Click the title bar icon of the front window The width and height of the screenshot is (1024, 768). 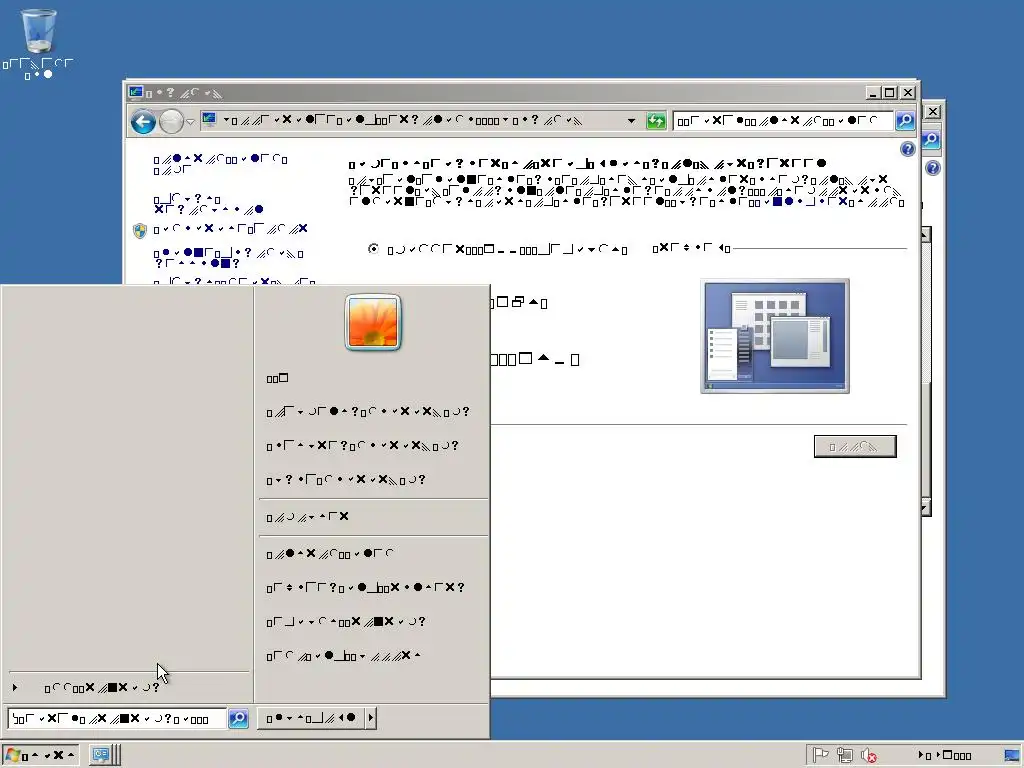point(136,93)
